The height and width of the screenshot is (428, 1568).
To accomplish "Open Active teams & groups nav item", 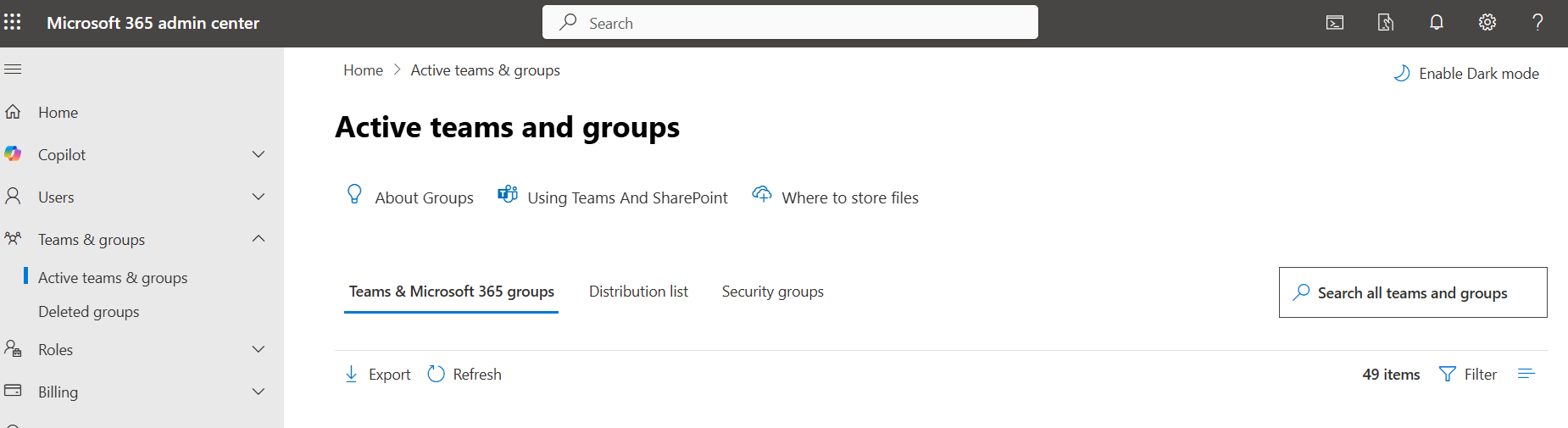I will click(x=113, y=277).
